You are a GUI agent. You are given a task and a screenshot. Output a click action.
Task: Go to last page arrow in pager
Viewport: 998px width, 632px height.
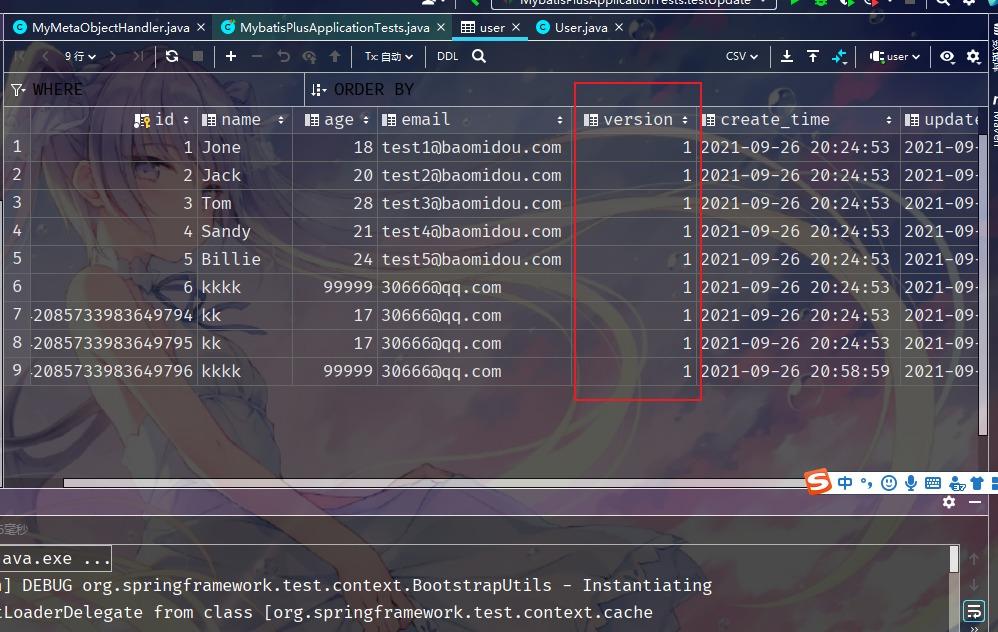tap(138, 57)
